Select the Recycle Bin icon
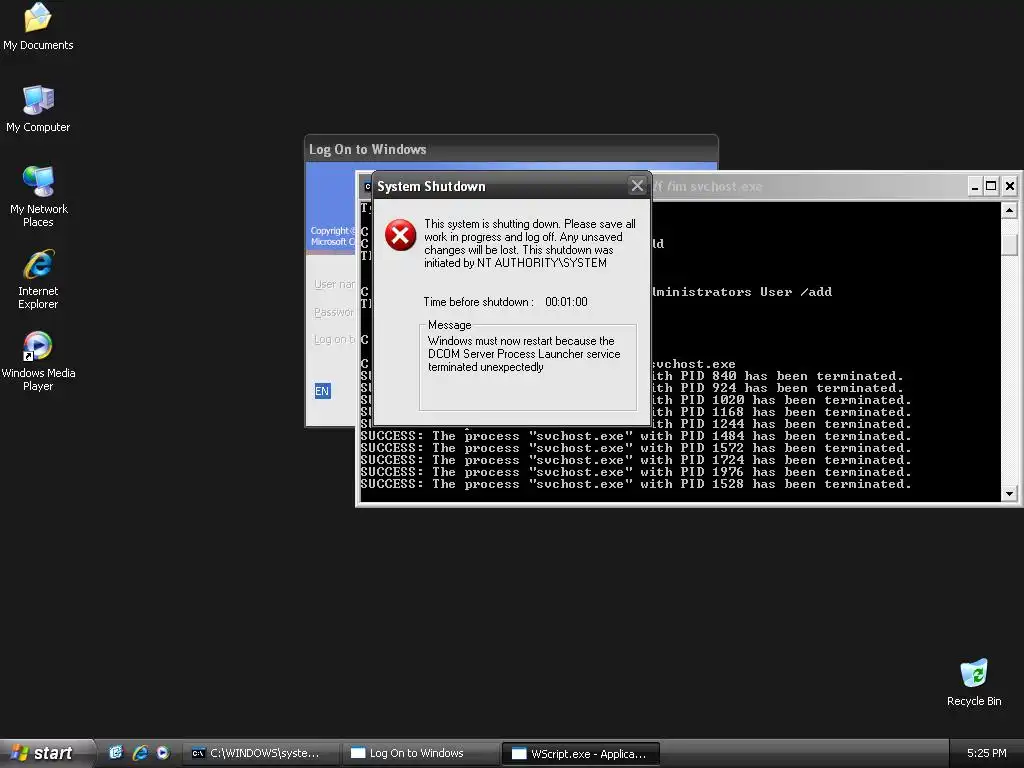Image resolution: width=1024 pixels, height=768 pixels. [x=974, y=682]
